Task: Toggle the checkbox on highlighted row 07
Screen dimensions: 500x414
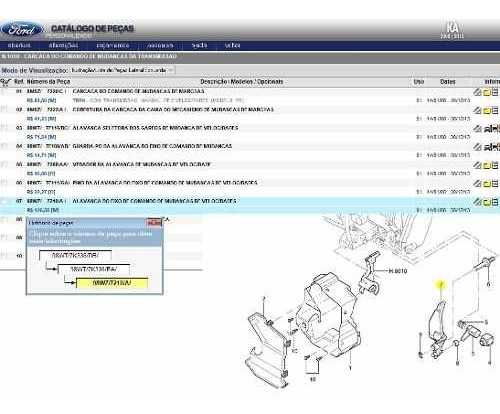Action: coord(4,201)
